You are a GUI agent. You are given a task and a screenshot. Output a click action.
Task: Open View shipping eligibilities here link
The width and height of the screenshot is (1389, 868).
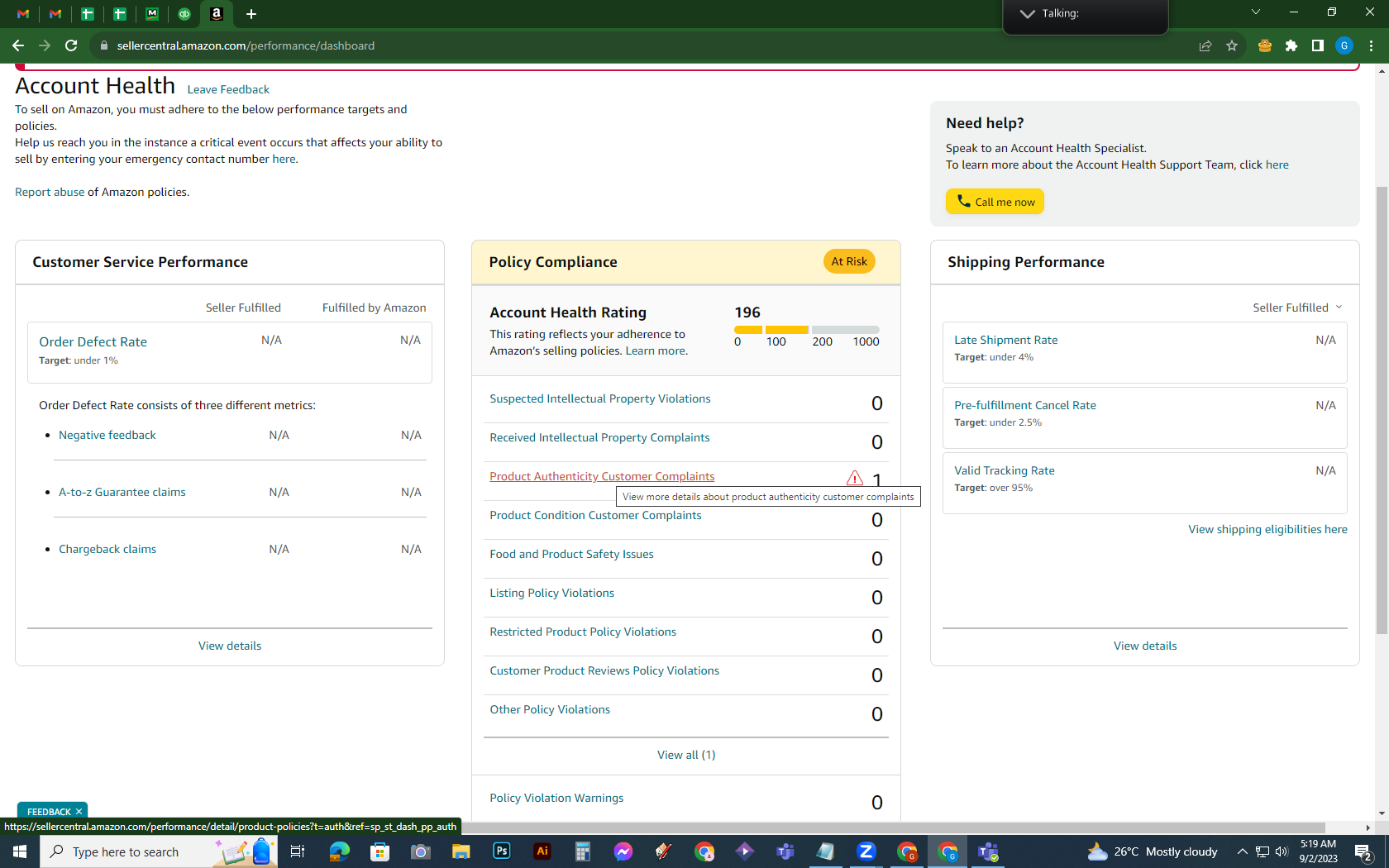[1267, 529]
